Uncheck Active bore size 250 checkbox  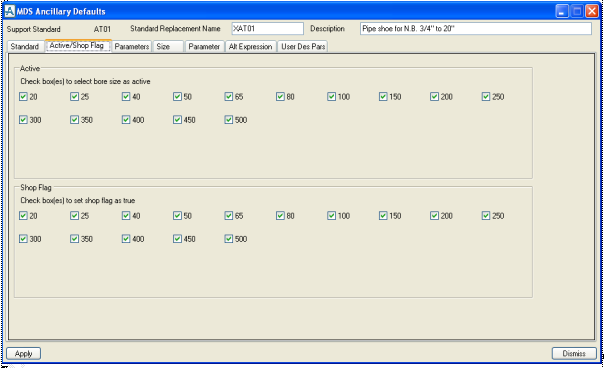pos(486,96)
